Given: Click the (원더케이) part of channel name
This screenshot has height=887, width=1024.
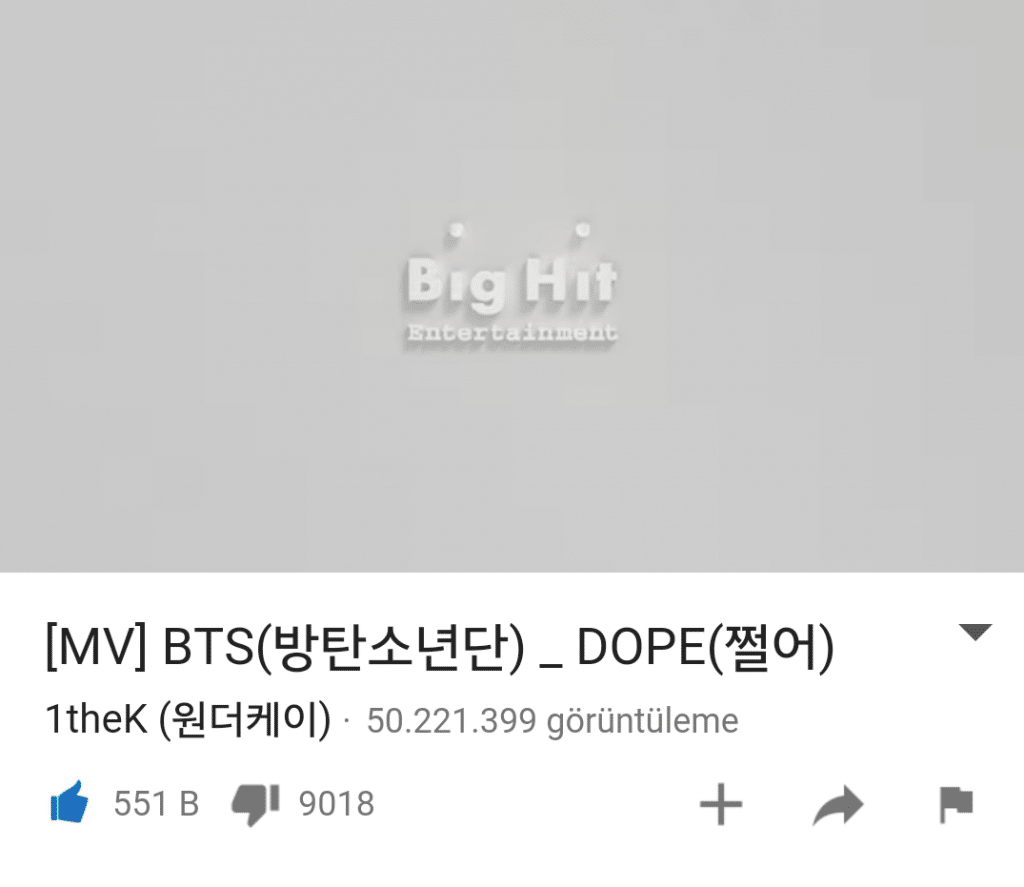Looking at the screenshot, I should pyautogui.click(x=246, y=719).
